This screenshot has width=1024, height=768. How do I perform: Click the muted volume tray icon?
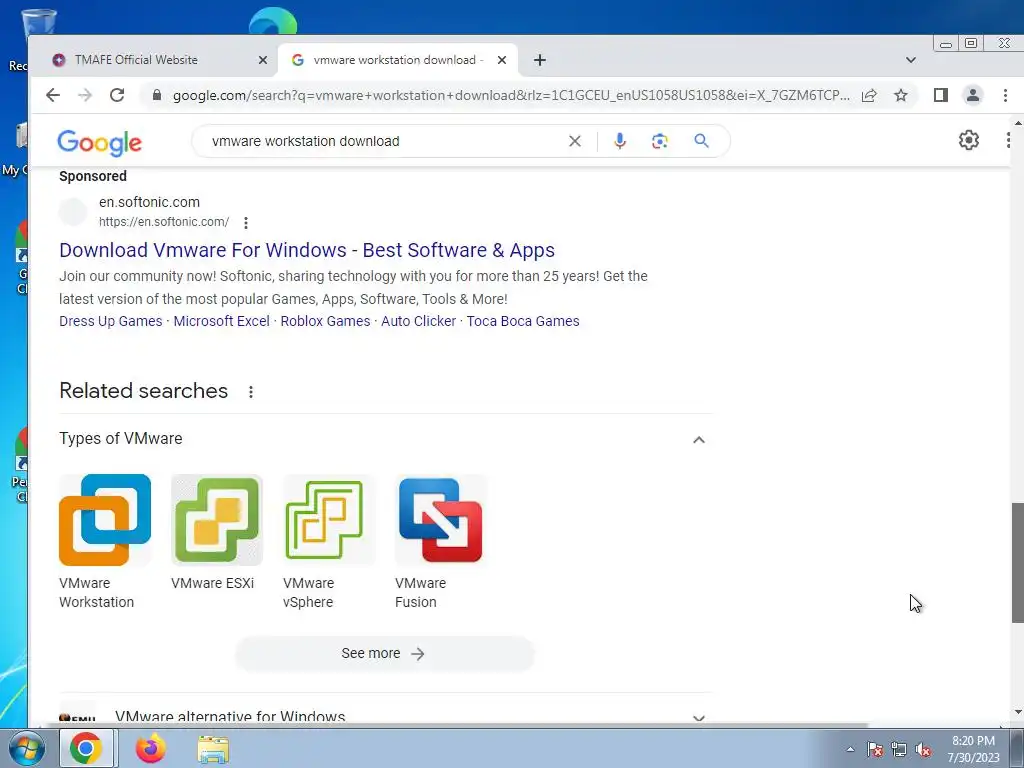[x=923, y=750]
